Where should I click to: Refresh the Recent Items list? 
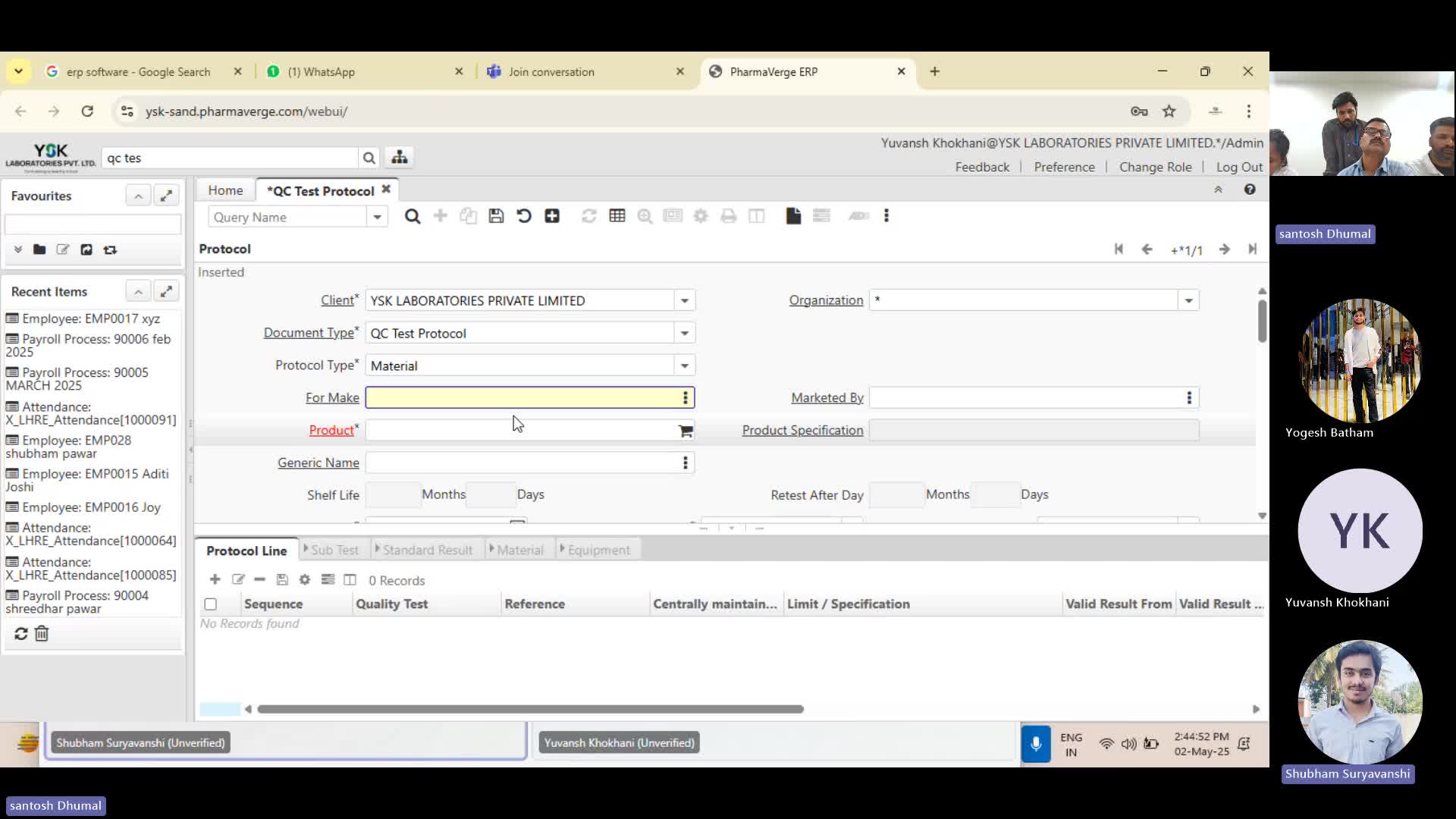pyautogui.click(x=21, y=633)
